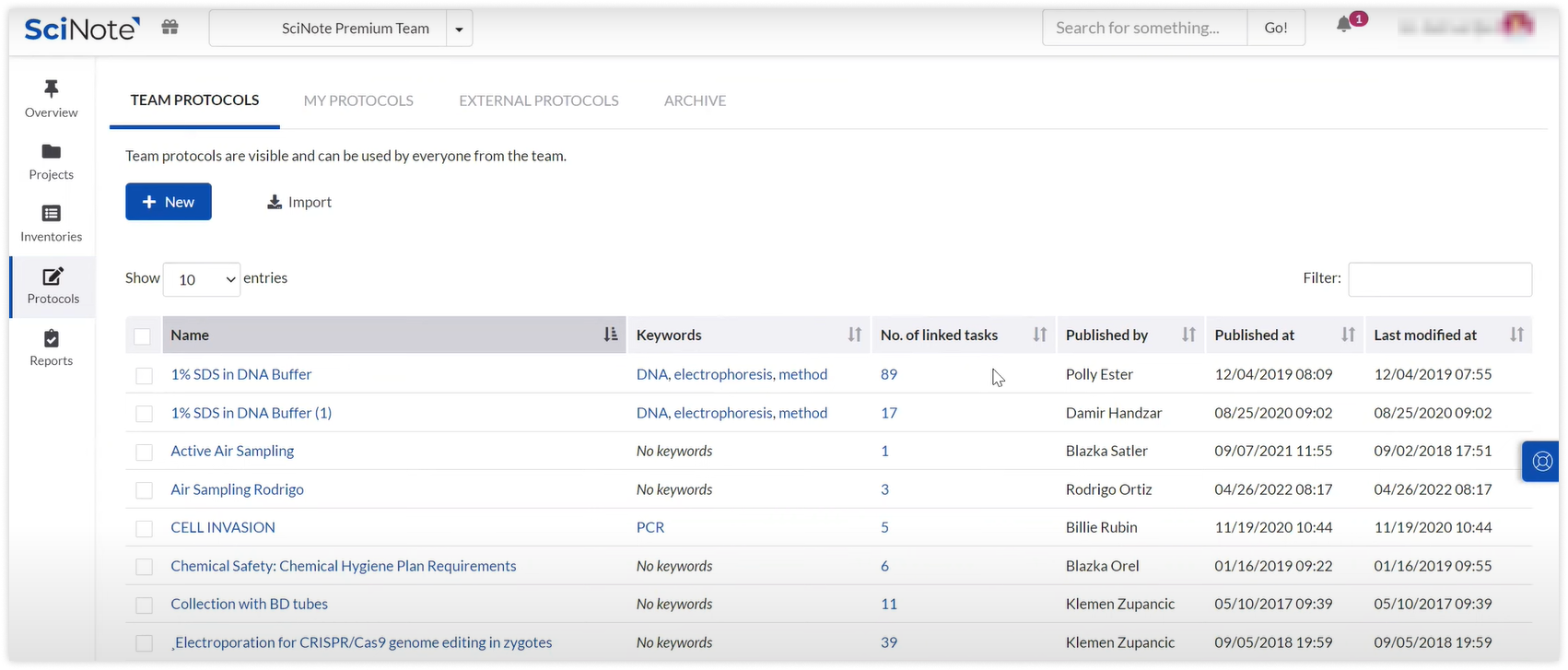
Task: Toggle the select-all header checkbox
Action: point(142,336)
